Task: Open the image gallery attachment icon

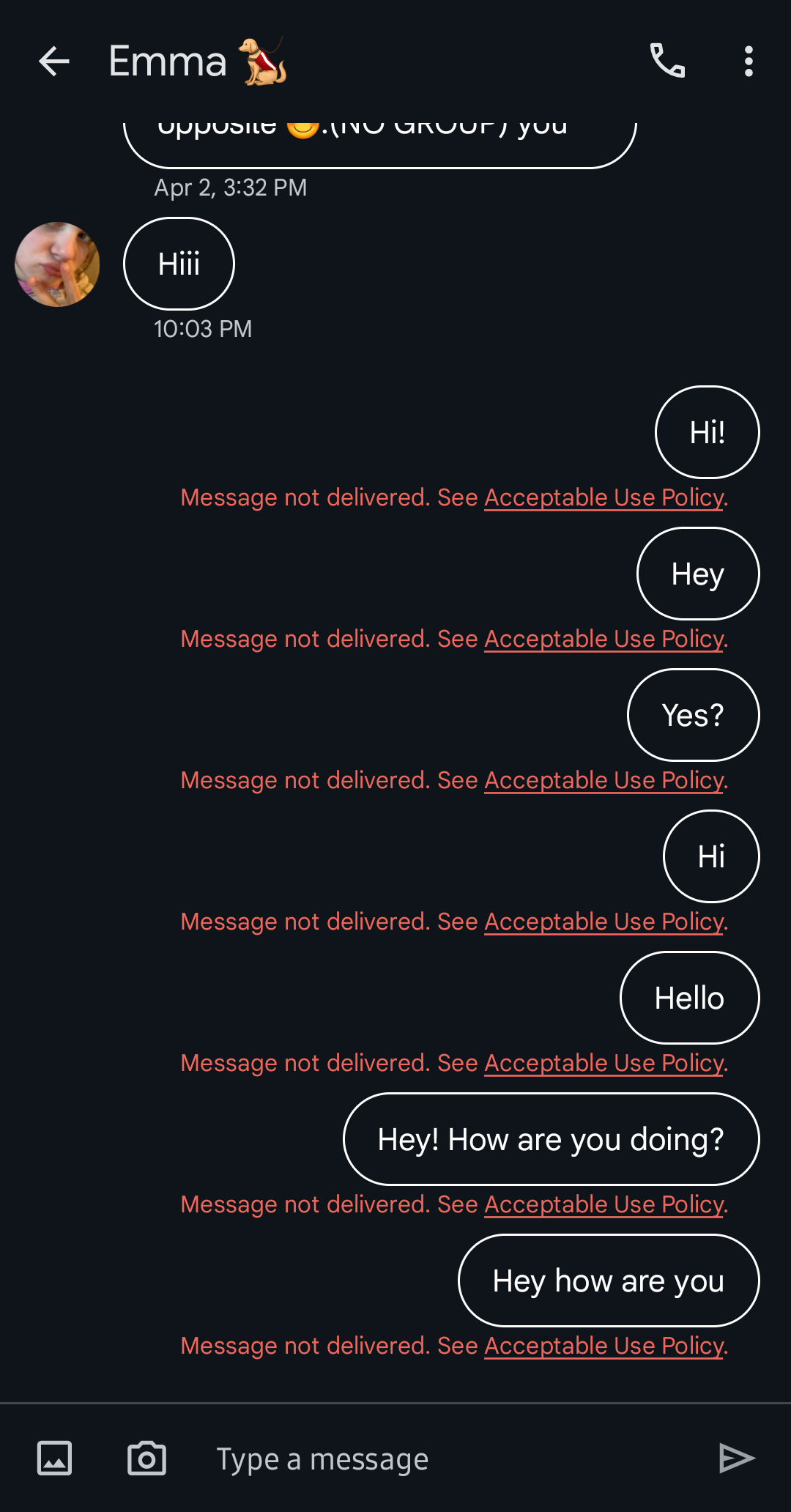Action: click(x=54, y=1458)
